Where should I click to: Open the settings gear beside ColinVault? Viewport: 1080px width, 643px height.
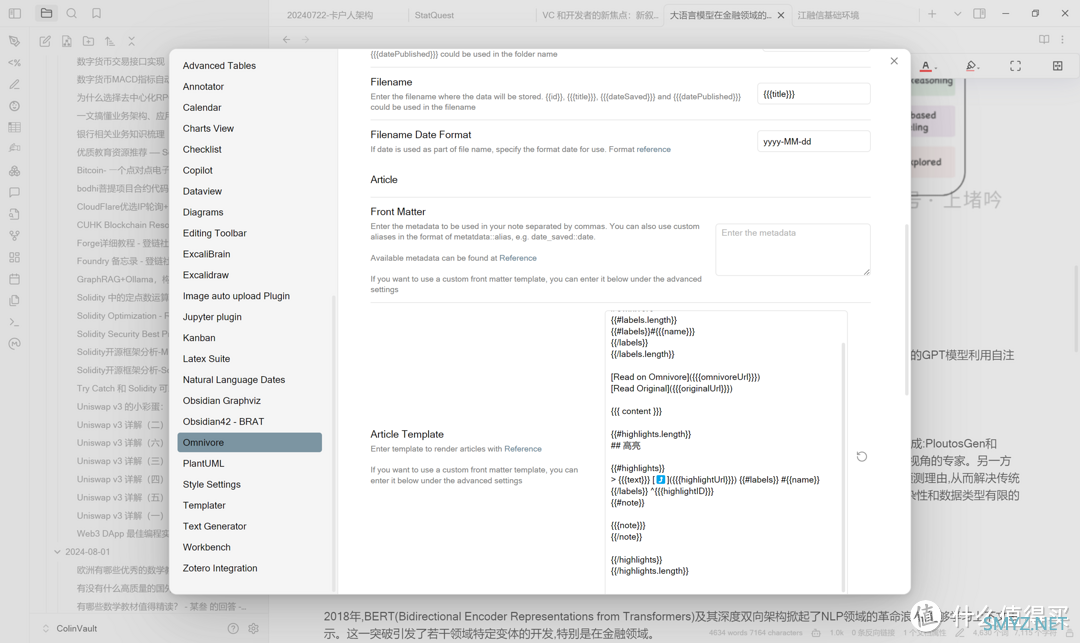[253, 628]
